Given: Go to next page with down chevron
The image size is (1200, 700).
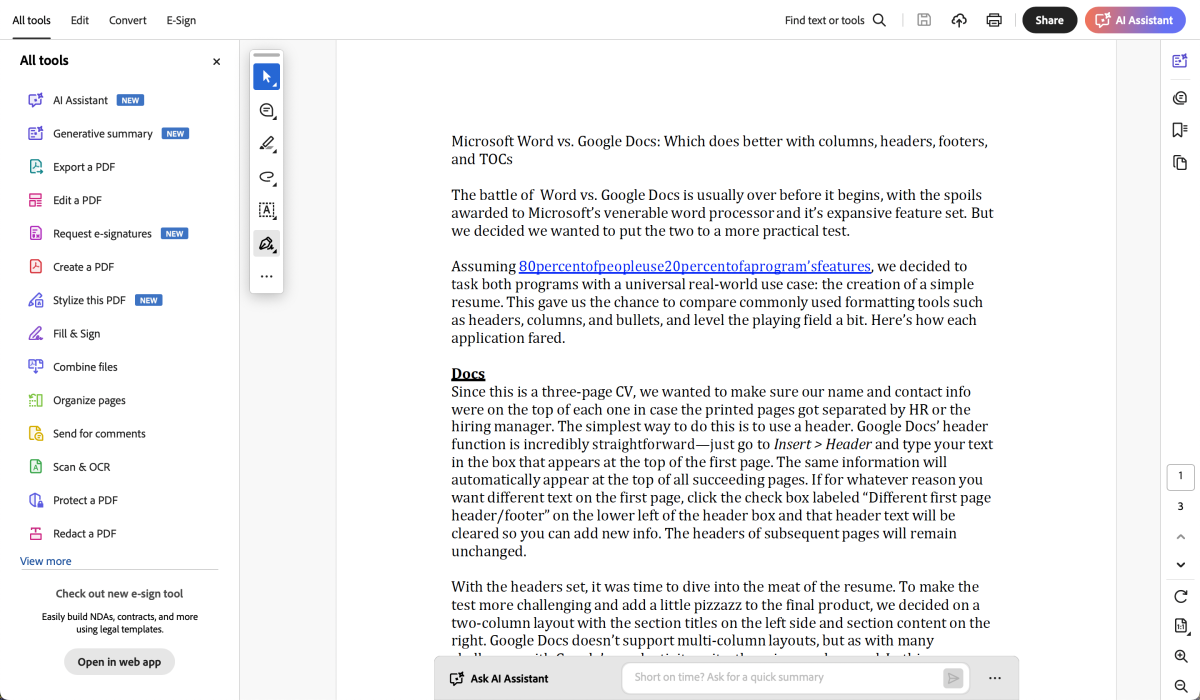Looking at the screenshot, I should (x=1181, y=565).
